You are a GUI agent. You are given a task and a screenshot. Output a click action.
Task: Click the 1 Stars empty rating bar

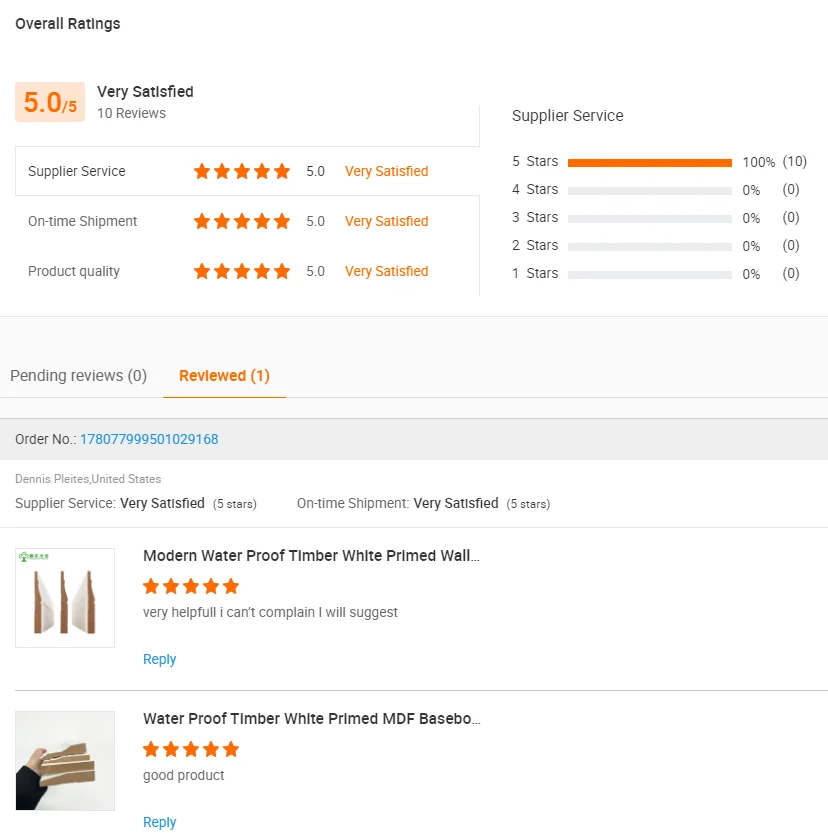click(650, 274)
